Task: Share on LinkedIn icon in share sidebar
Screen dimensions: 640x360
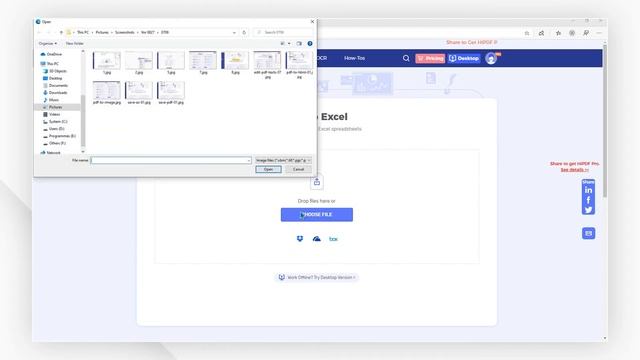Action: pos(588,190)
